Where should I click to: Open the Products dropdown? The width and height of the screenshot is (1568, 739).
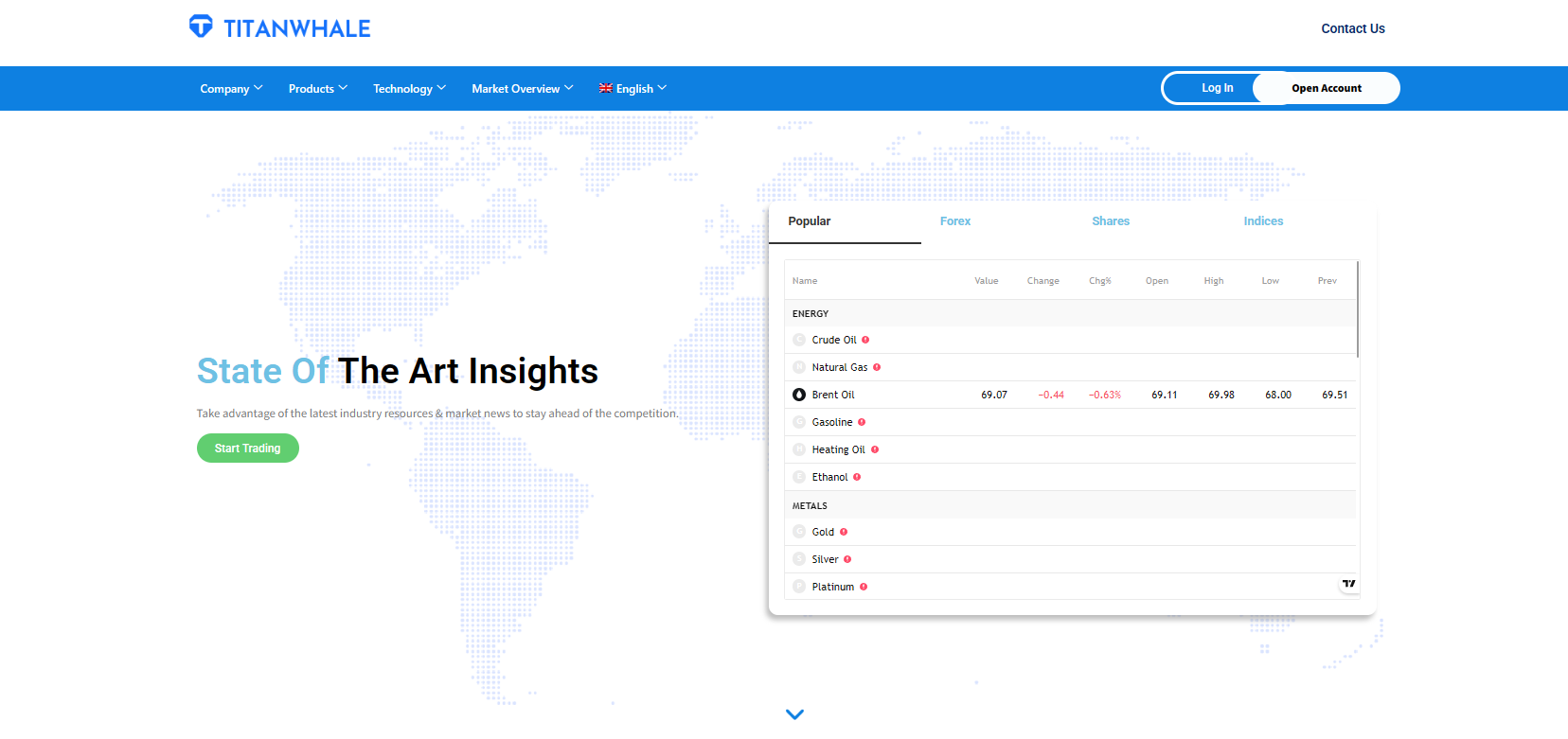(317, 89)
